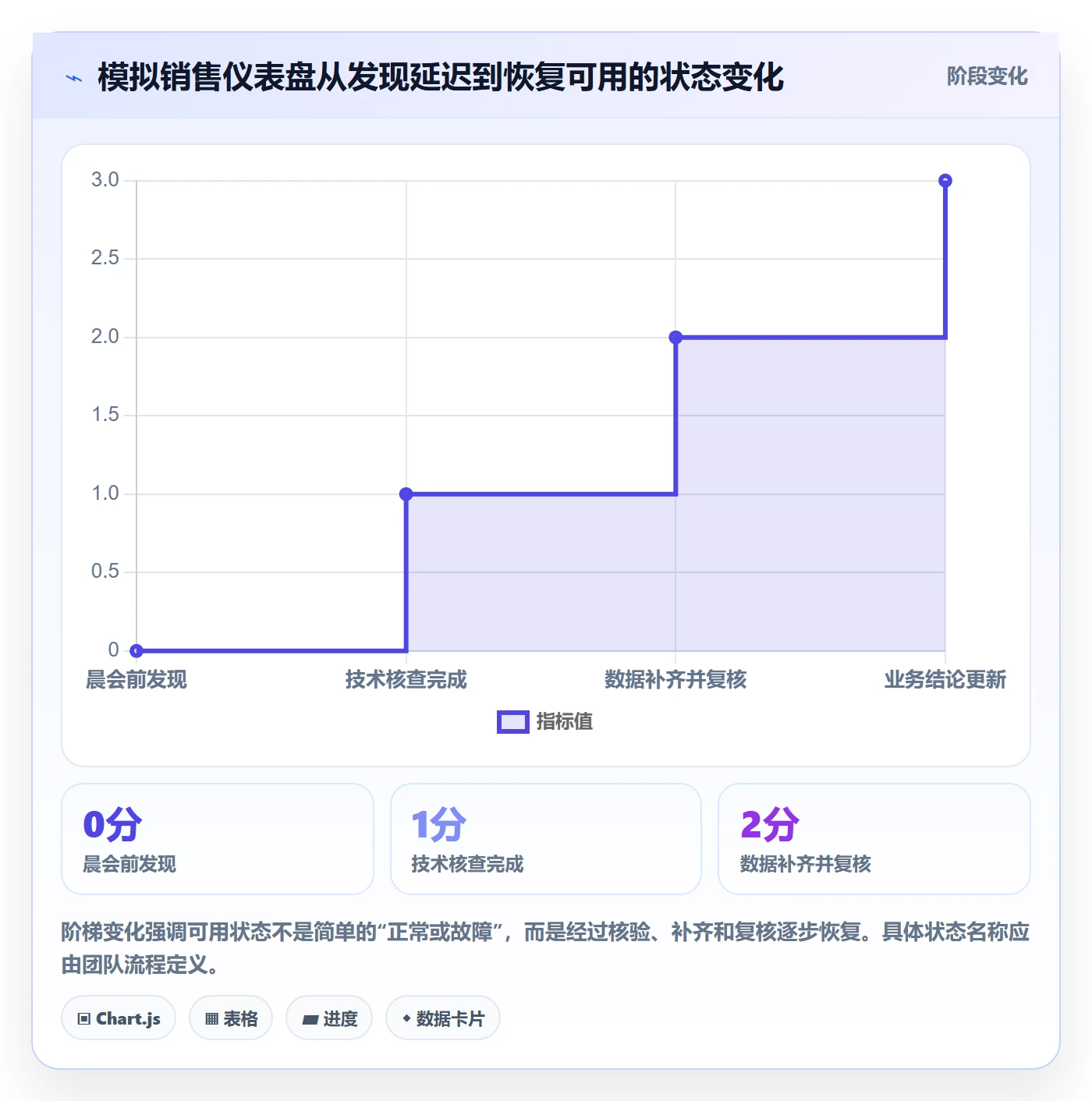
Task: Click y-axis value 1.5
Action: (105, 415)
